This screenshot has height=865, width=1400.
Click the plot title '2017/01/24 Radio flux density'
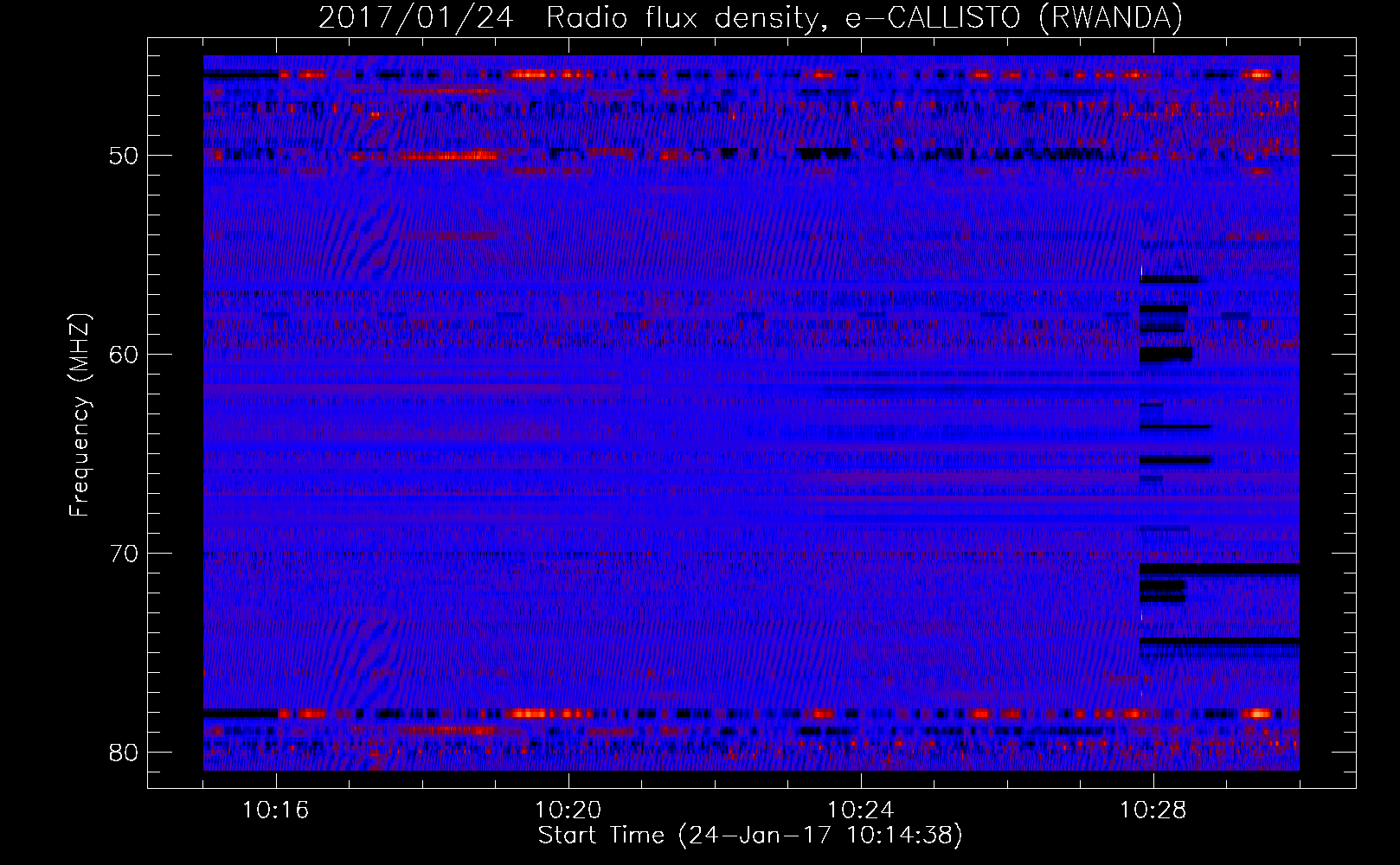[x=750, y=17]
